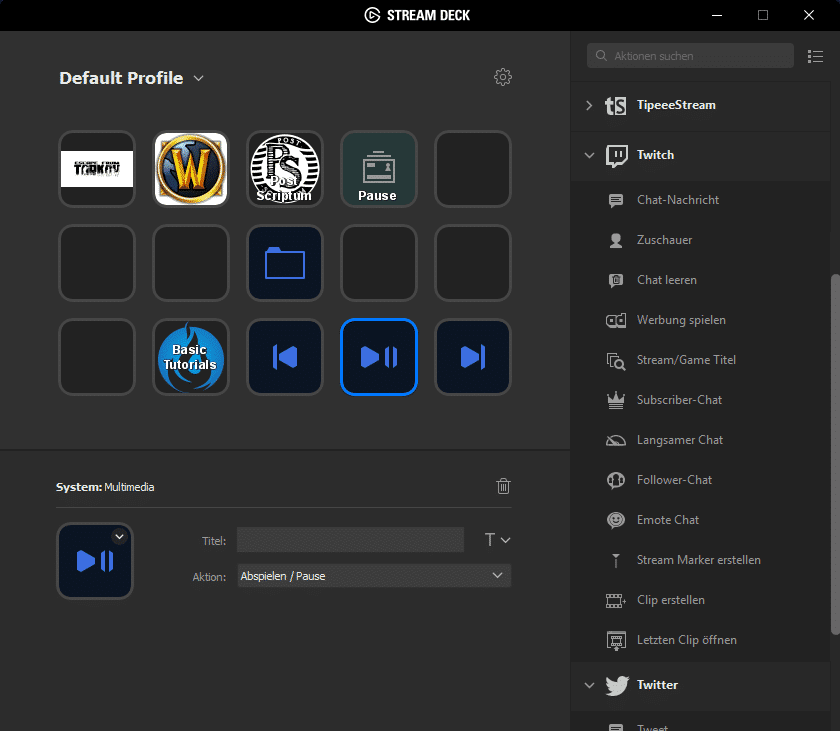The width and height of the screenshot is (840, 731).
Task: Click the next track key
Action: (x=472, y=357)
